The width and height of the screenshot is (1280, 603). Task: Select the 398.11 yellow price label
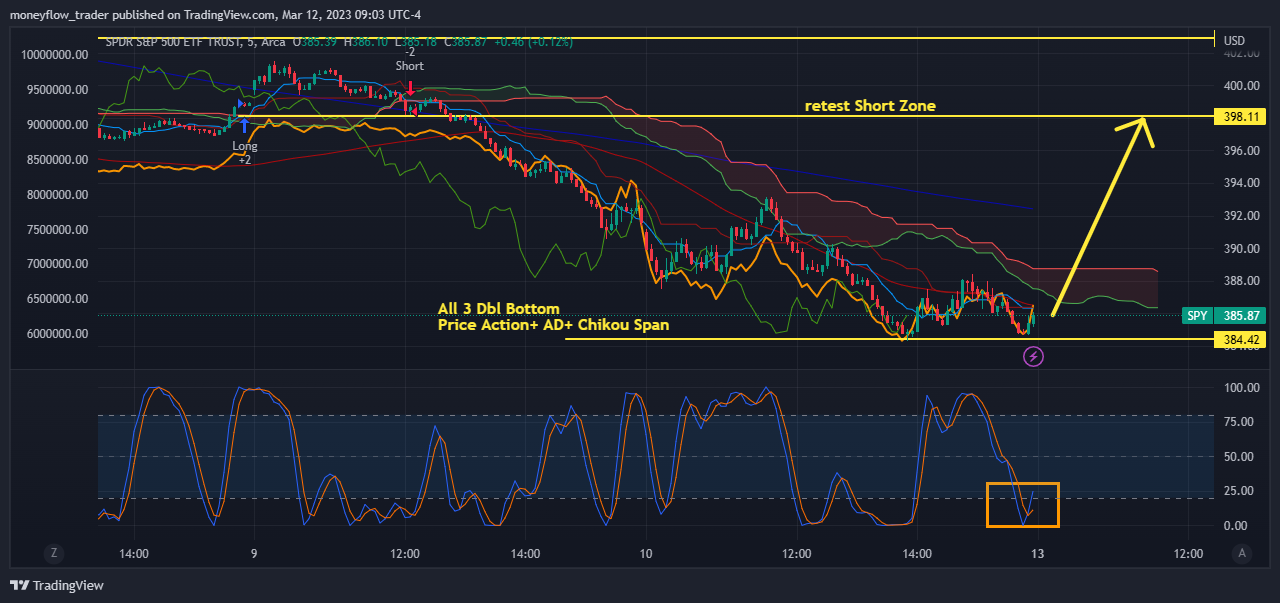coord(1241,117)
